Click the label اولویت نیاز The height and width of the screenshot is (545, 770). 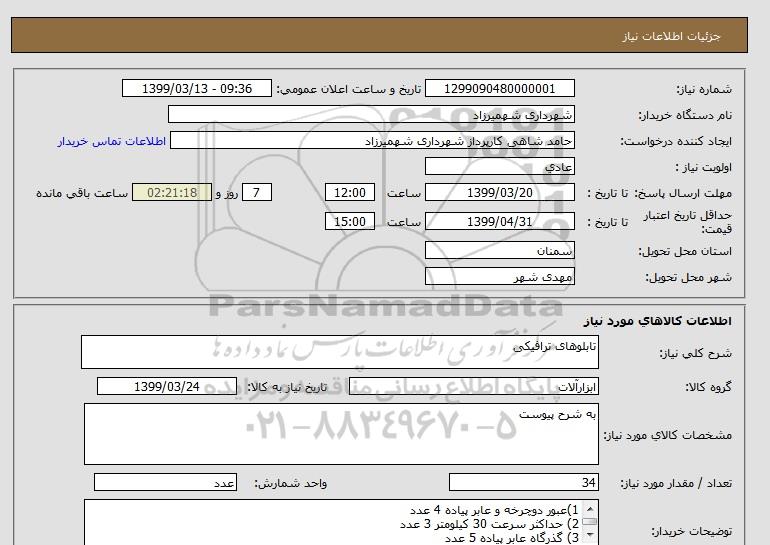tap(704, 167)
